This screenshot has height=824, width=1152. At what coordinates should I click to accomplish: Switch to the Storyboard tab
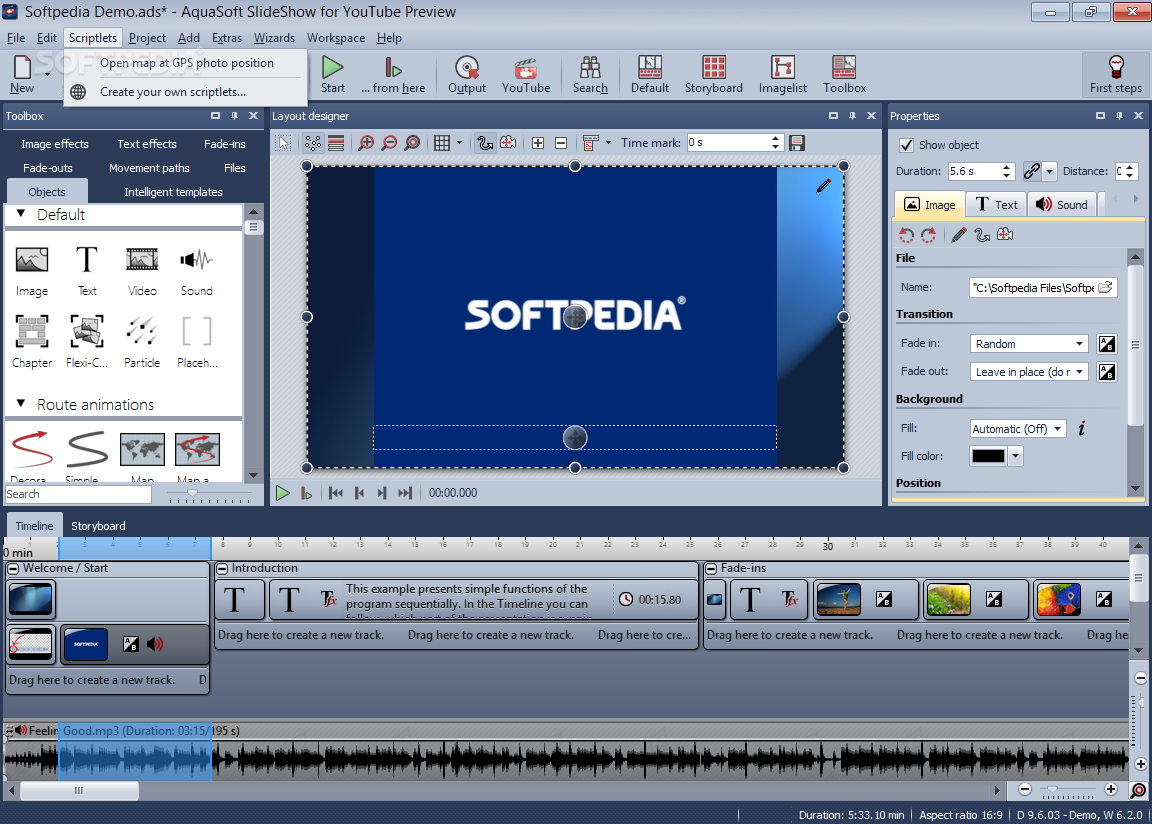(x=98, y=526)
